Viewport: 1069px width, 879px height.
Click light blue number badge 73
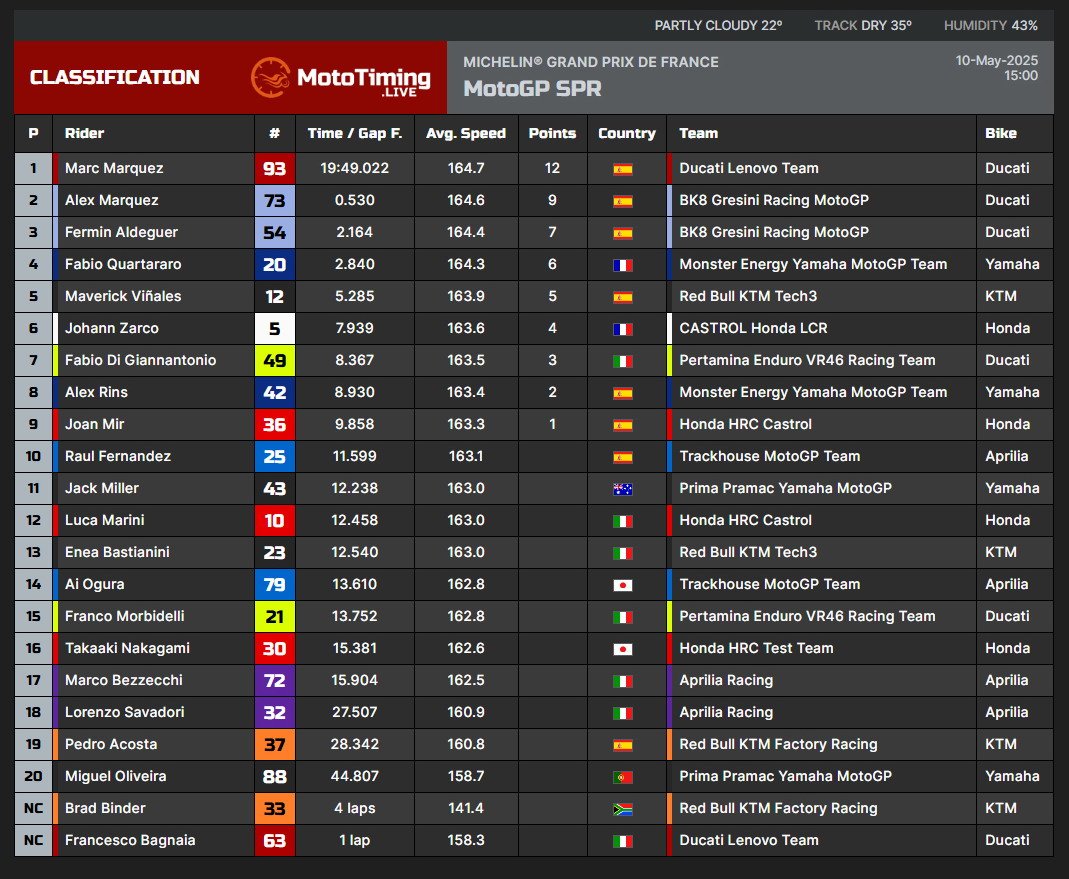(275, 200)
